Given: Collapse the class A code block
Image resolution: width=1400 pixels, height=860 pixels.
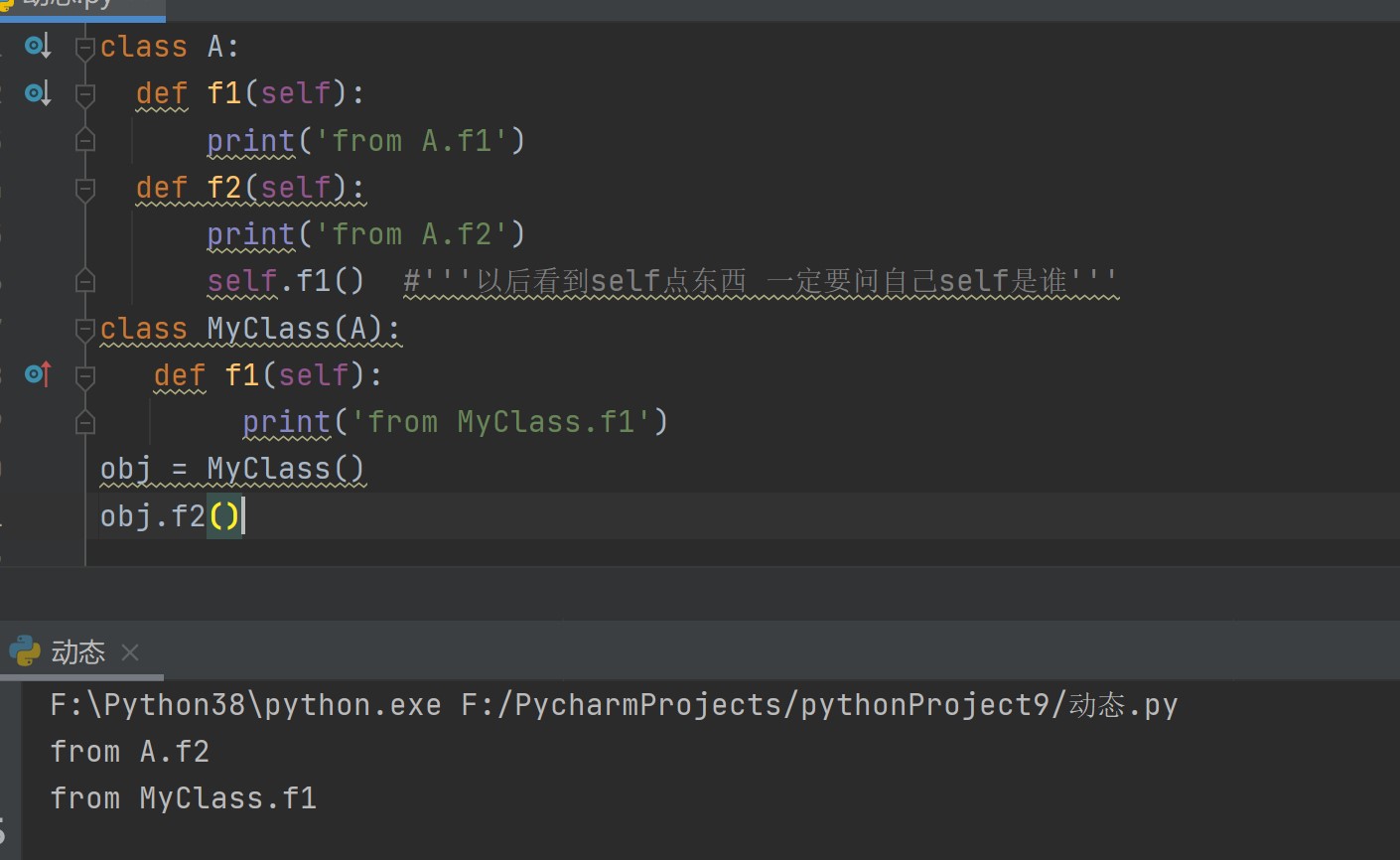Looking at the screenshot, I should [85, 47].
